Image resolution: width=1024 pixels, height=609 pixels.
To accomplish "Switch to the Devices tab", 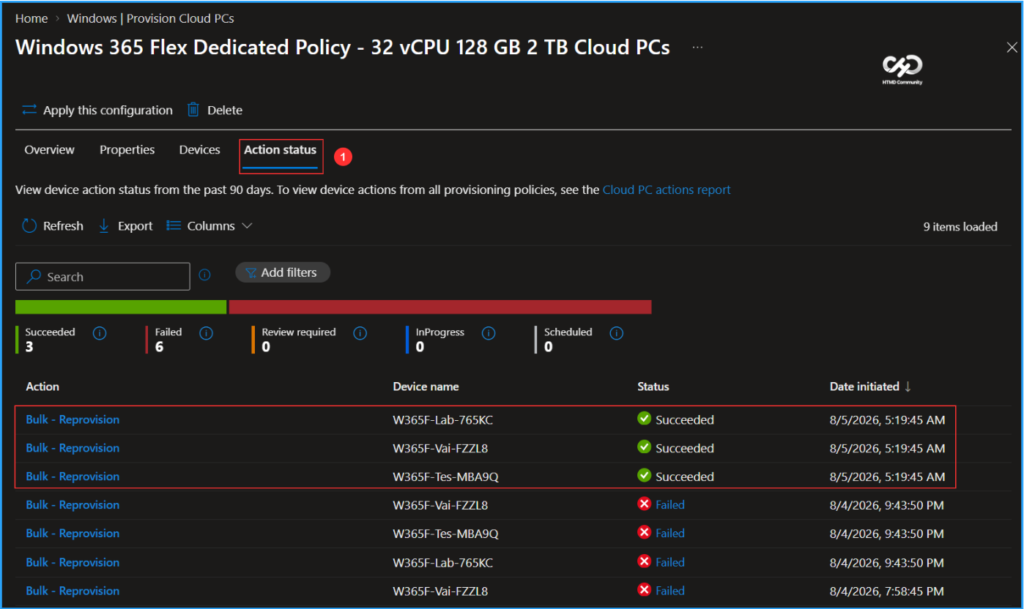I will tap(199, 149).
